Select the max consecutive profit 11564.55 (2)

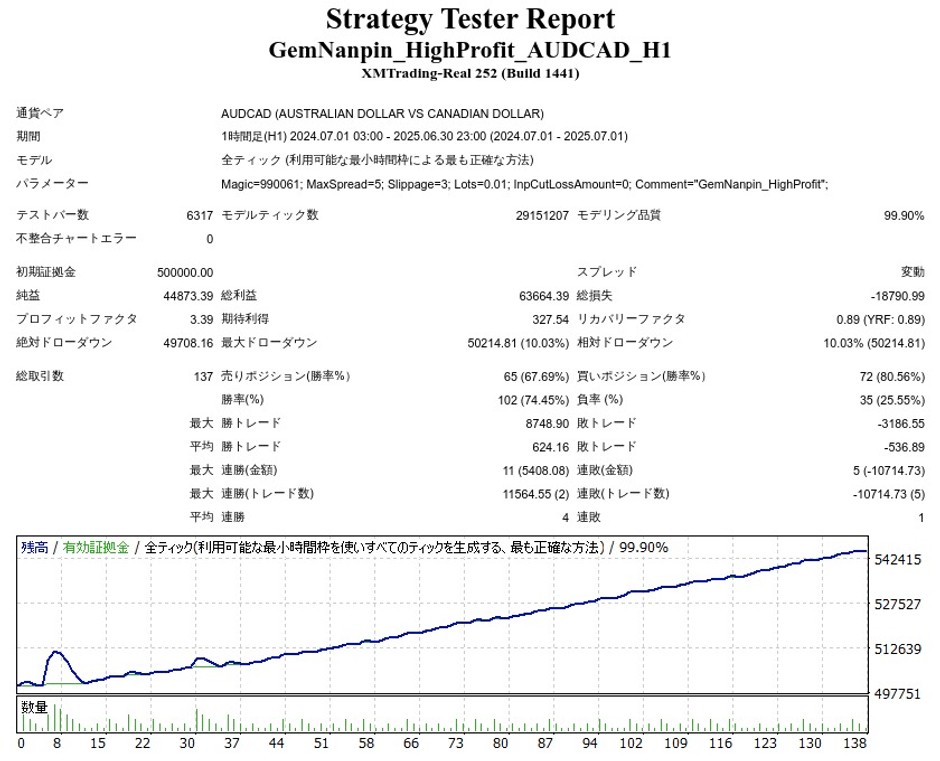535,494
